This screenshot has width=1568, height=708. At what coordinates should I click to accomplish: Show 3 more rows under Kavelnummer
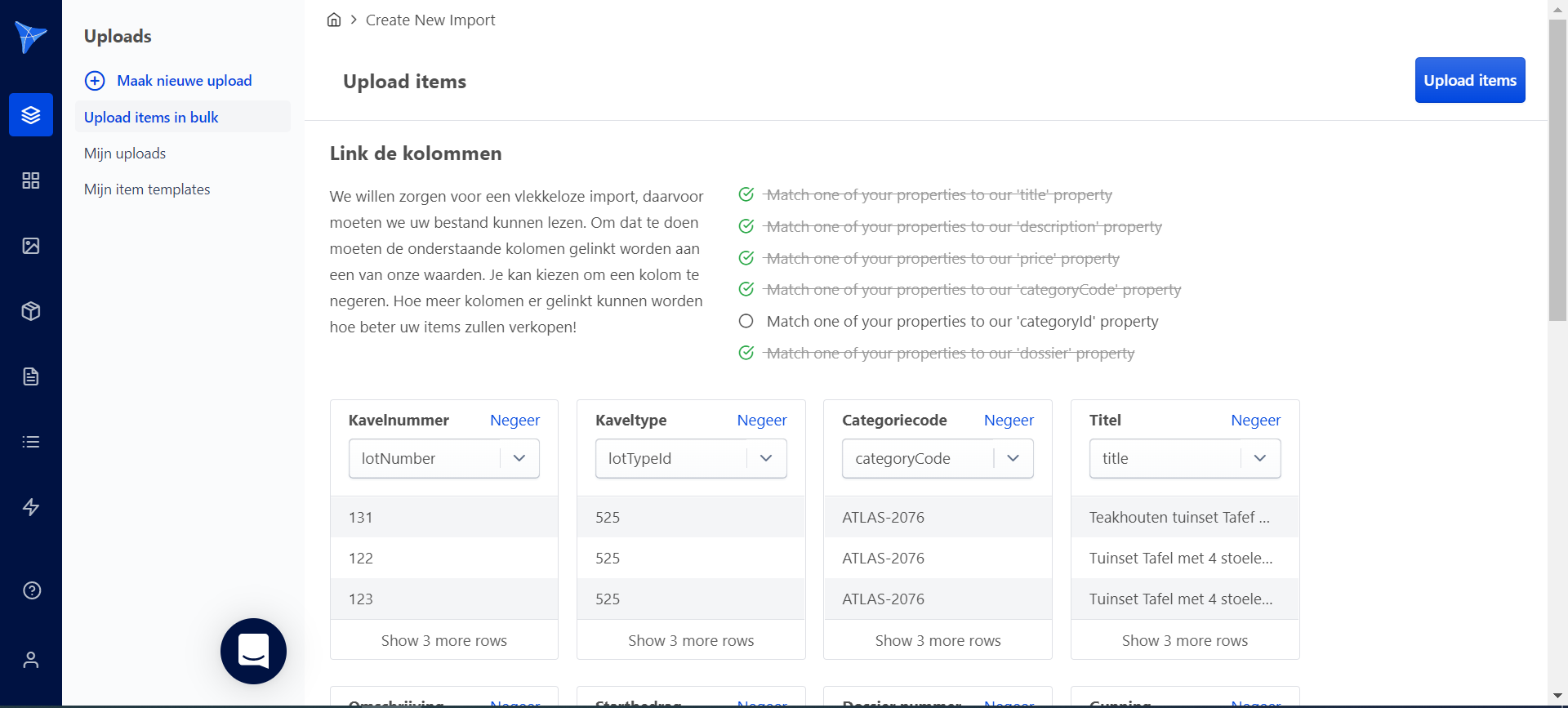[443, 641]
